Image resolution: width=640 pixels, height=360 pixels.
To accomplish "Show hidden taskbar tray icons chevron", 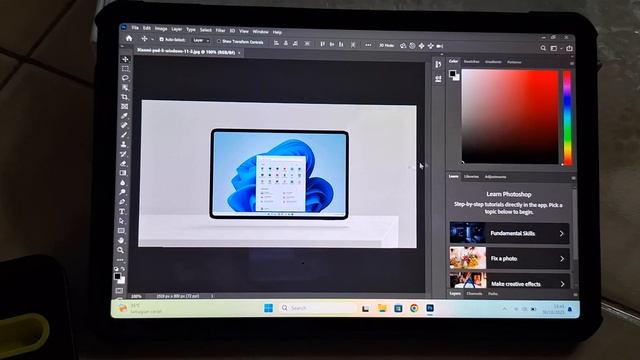I will [x=504, y=309].
